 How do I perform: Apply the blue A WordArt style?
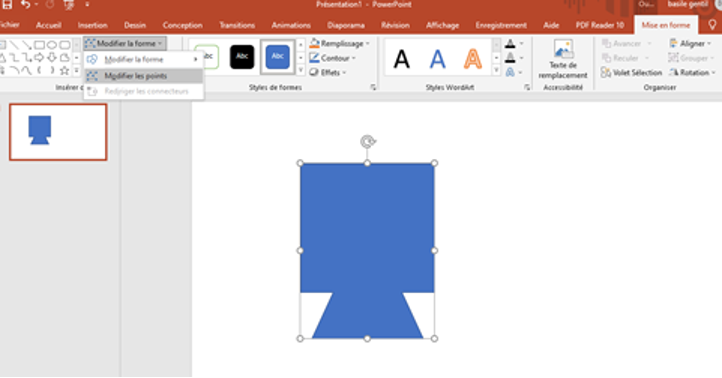click(x=437, y=58)
